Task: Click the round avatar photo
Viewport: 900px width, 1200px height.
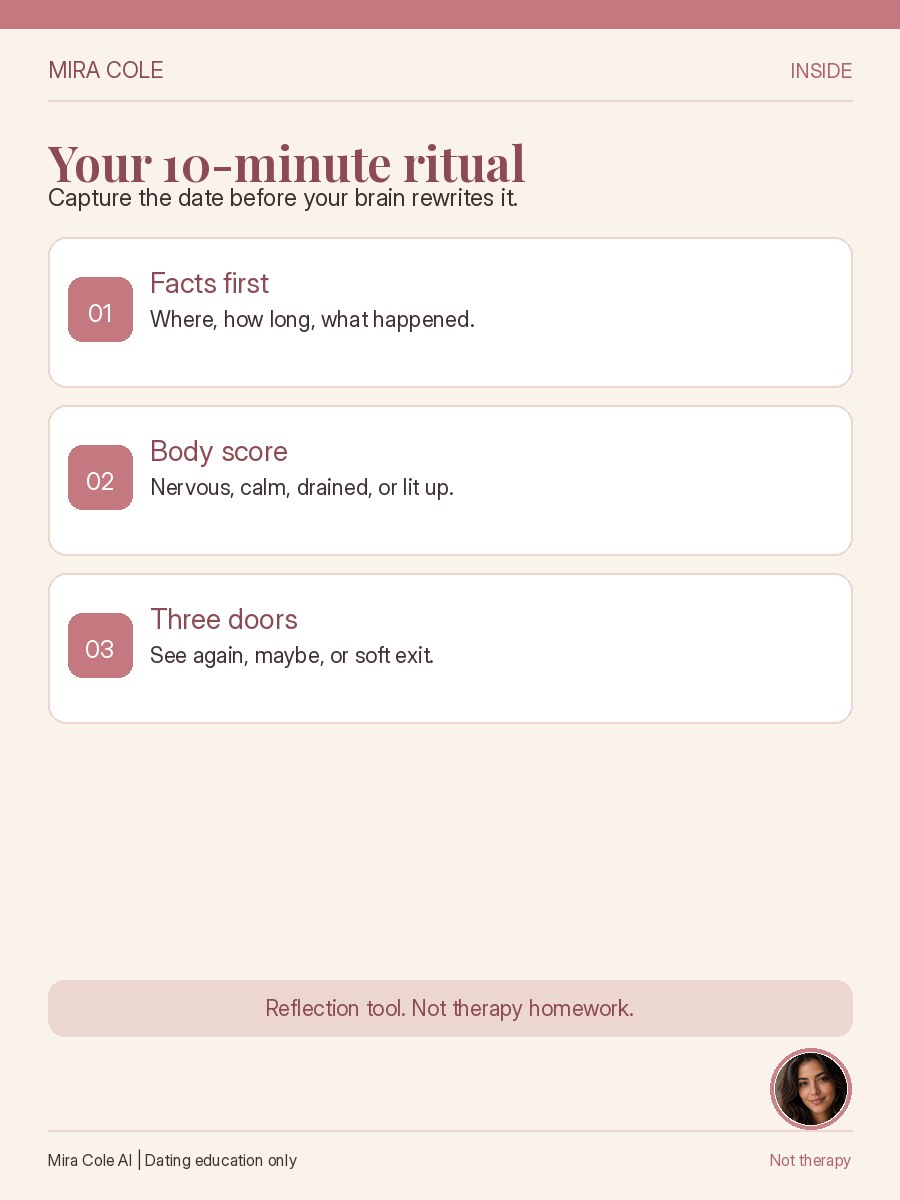Action: pos(811,1089)
